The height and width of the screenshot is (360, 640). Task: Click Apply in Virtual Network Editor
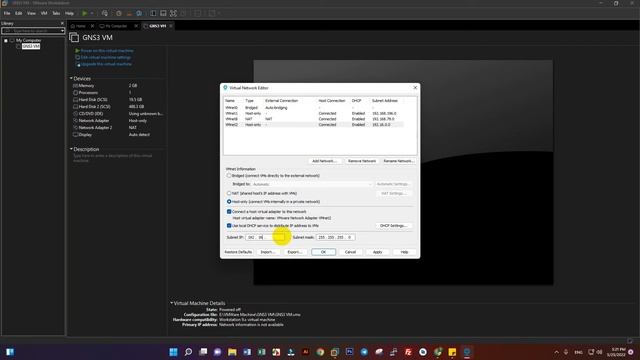pos(378,252)
